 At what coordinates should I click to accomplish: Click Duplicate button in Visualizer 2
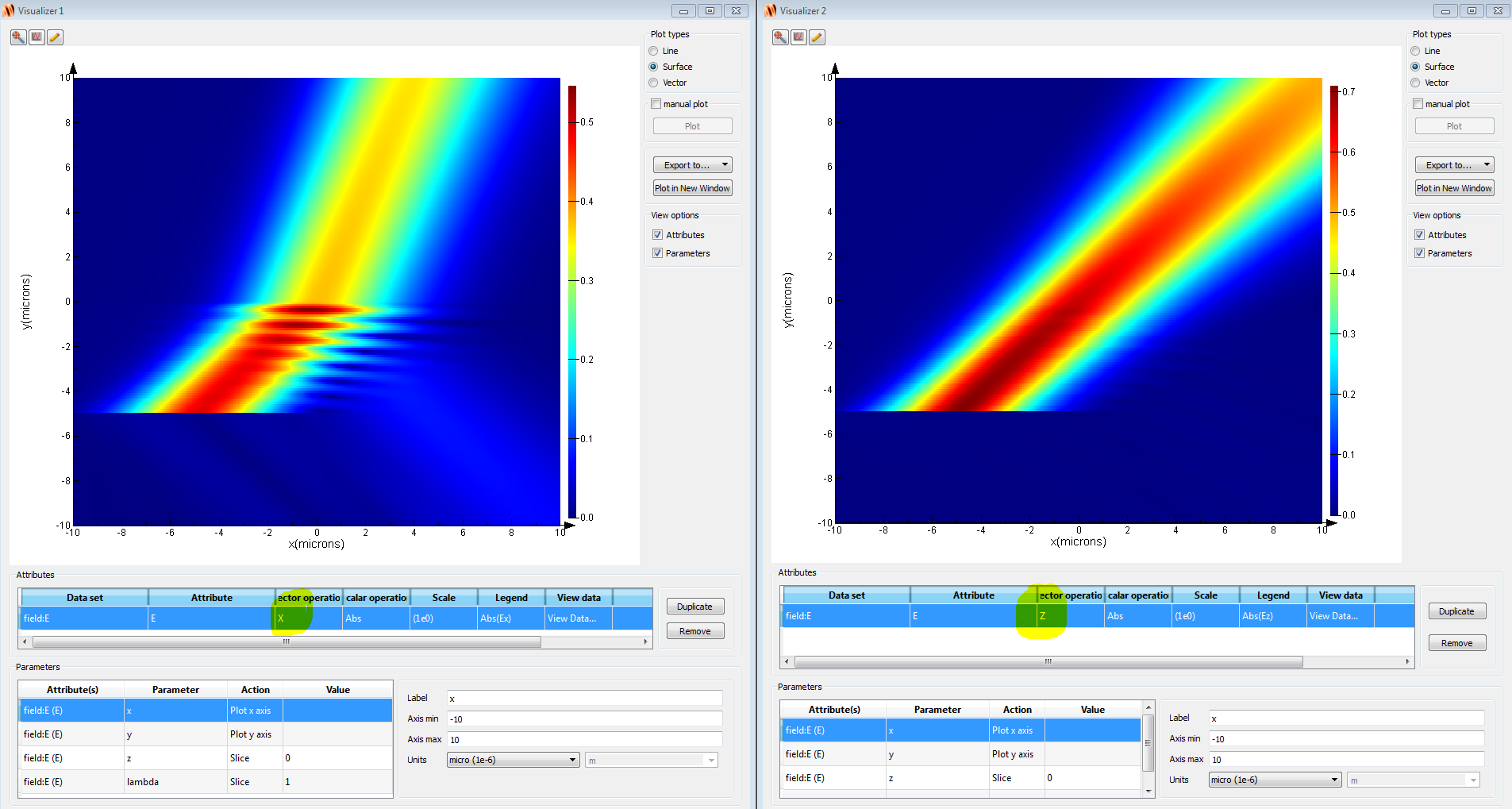[1457, 611]
